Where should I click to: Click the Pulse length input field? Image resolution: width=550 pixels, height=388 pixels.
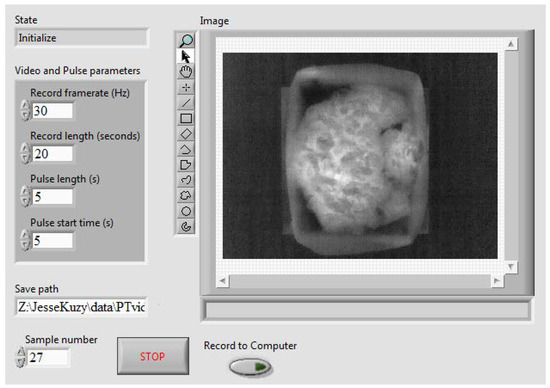(x=53, y=197)
